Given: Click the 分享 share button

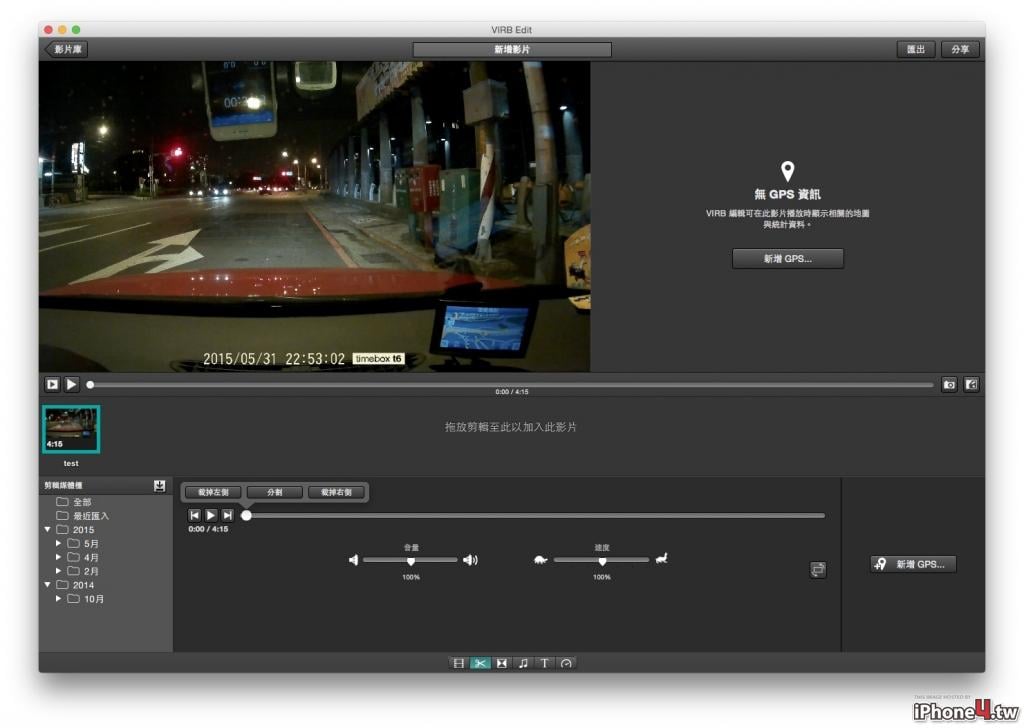Looking at the screenshot, I should [x=960, y=50].
